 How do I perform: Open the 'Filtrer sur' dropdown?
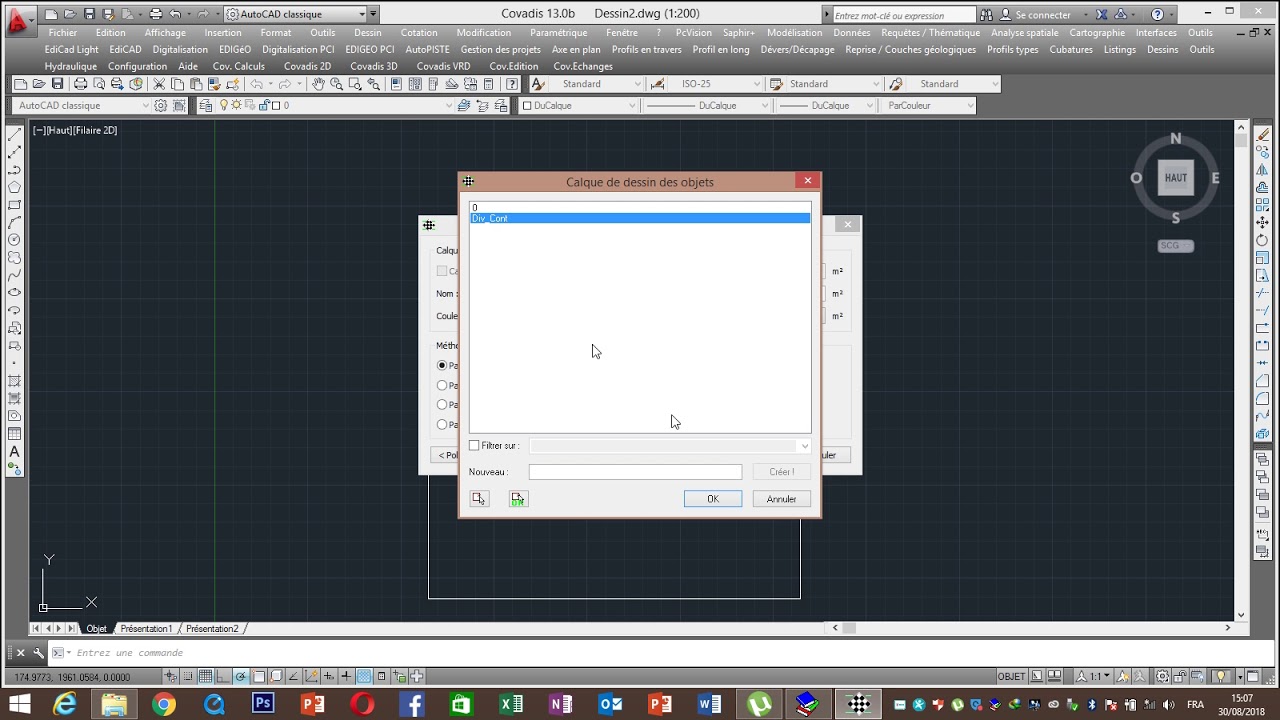click(670, 446)
